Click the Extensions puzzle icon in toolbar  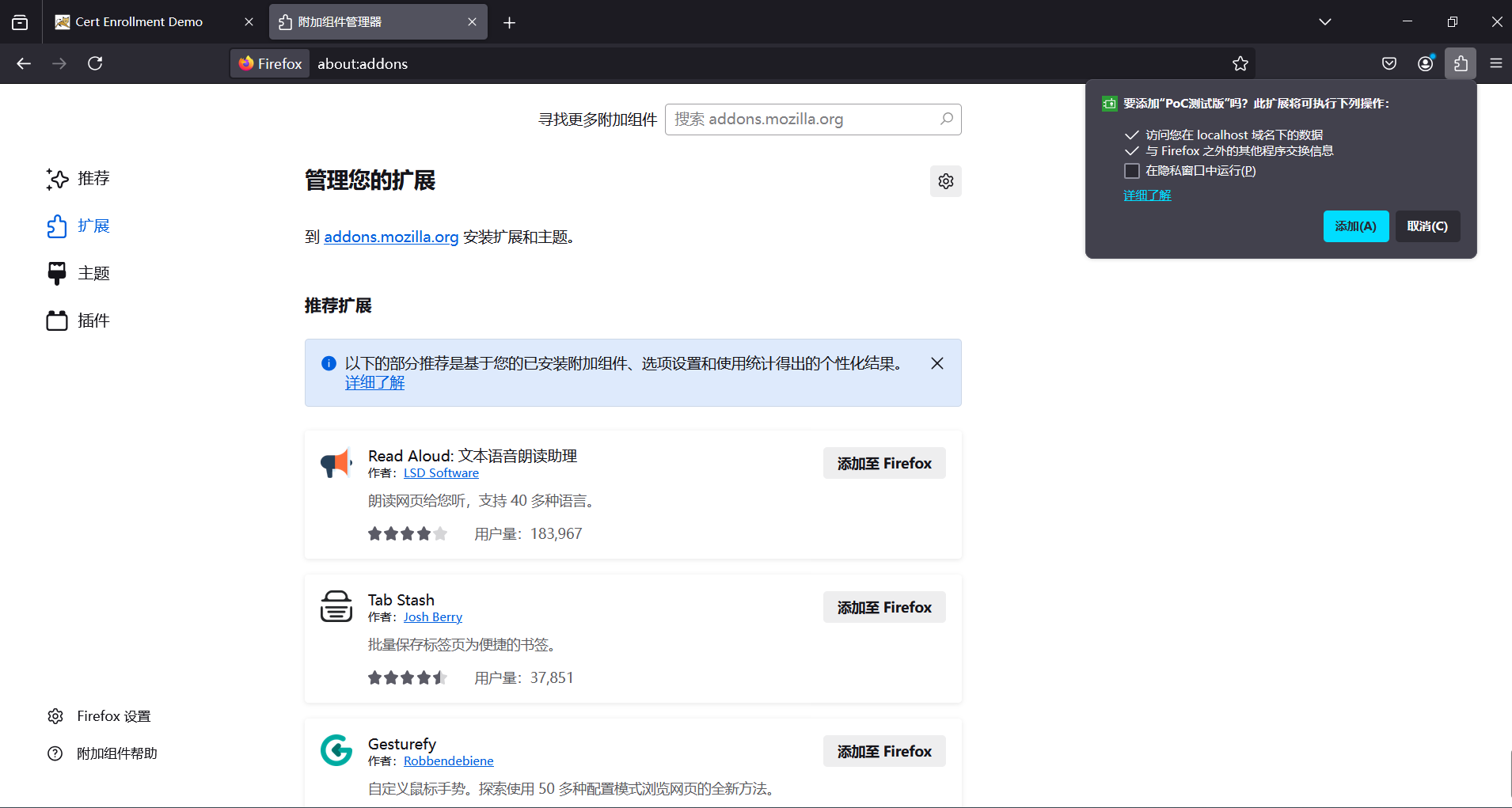coord(1461,63)
